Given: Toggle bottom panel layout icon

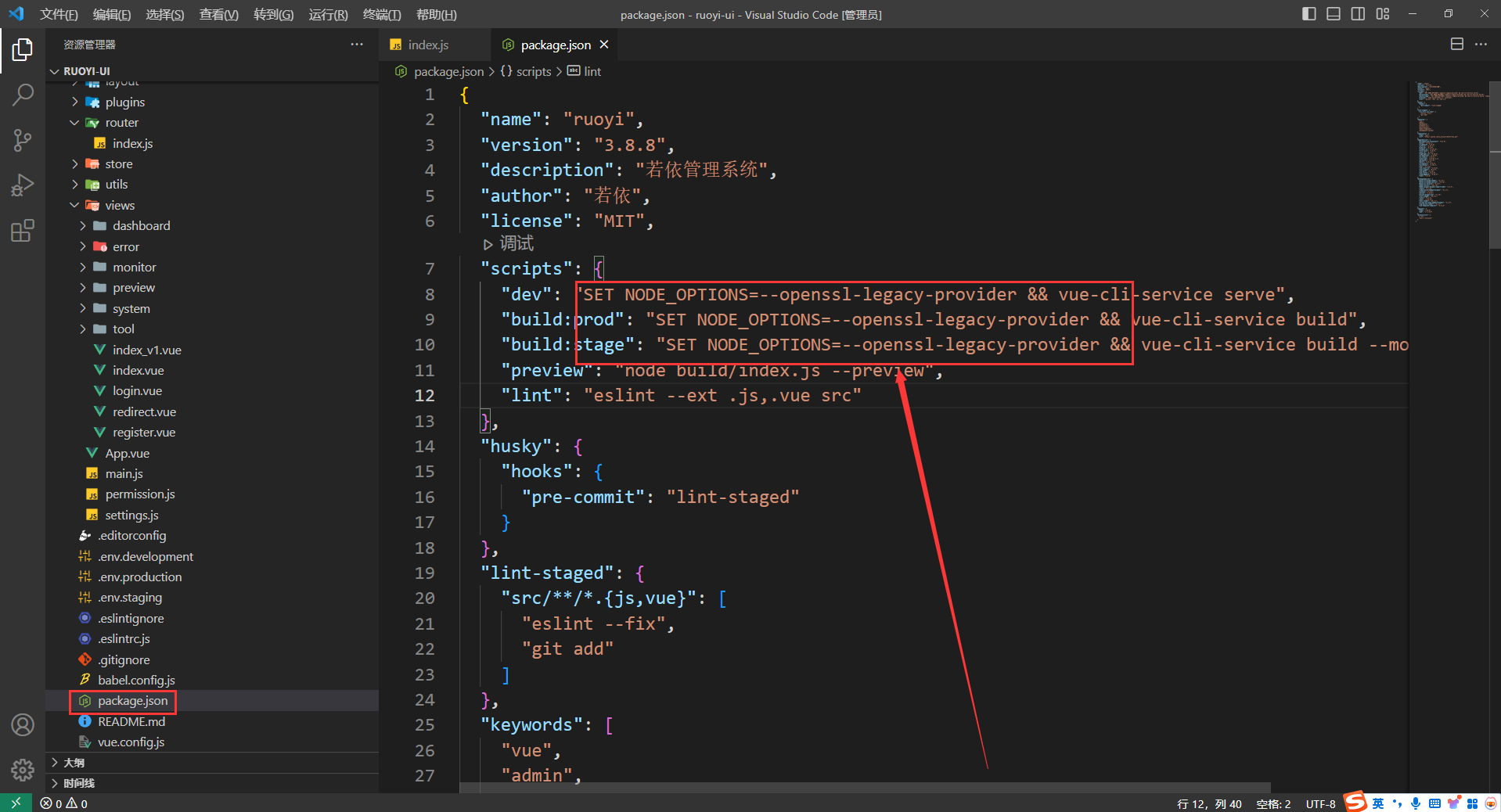Looking at the screenshot, I should click(1334, 14).
